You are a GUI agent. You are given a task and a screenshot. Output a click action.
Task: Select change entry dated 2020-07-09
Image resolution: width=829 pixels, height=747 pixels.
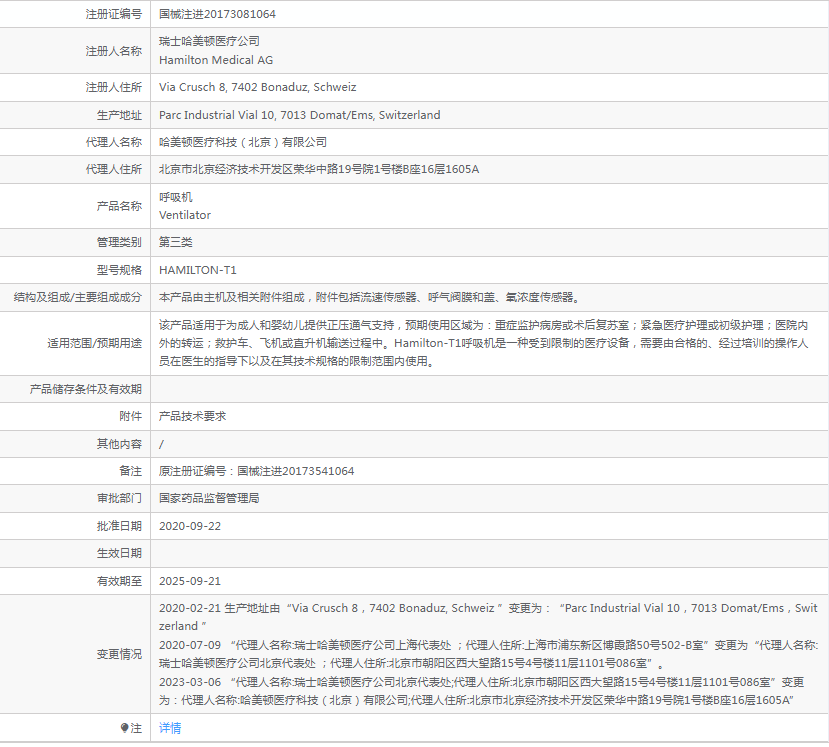click(x=488, y=654)
